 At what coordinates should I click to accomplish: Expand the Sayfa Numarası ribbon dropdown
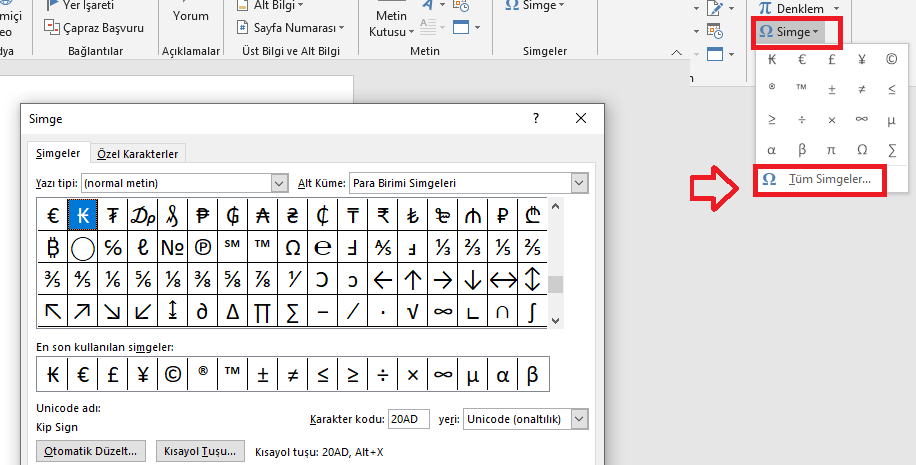coord(290,27)
